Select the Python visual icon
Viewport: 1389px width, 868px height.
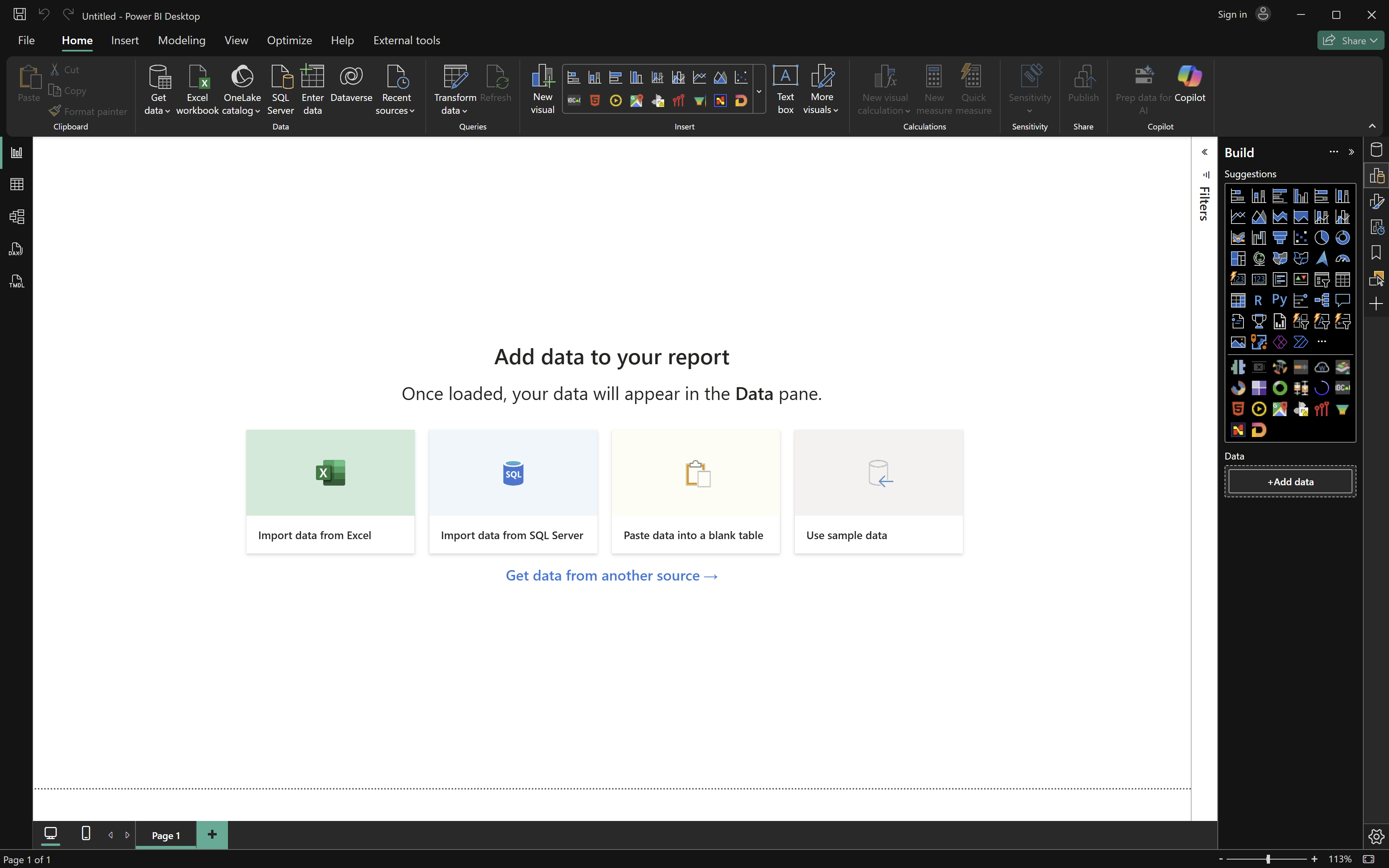[x=1279, y=300]
